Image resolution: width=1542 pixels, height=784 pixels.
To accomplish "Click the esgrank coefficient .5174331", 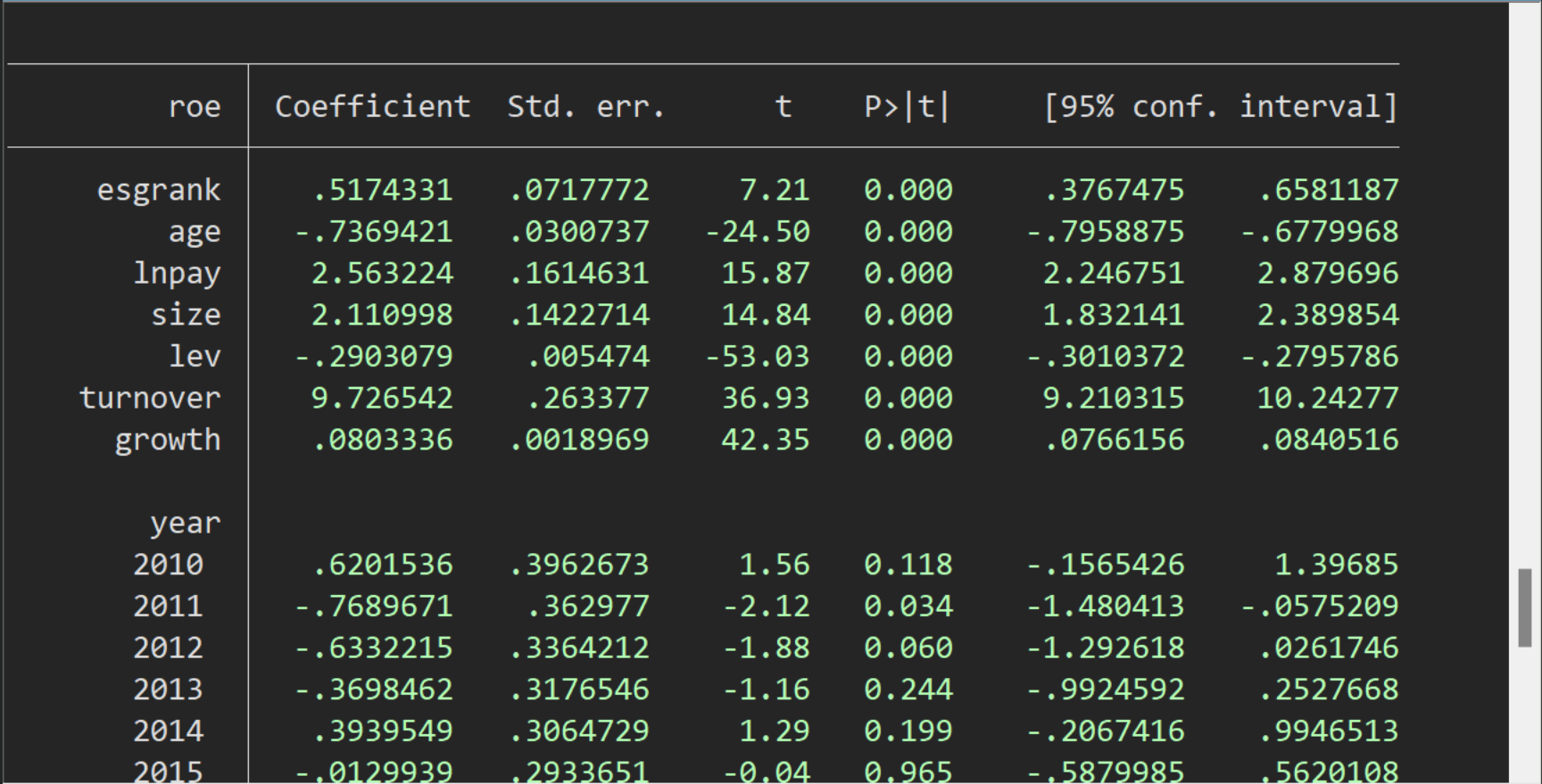I will pyautogui.click(x=382, y=190).
